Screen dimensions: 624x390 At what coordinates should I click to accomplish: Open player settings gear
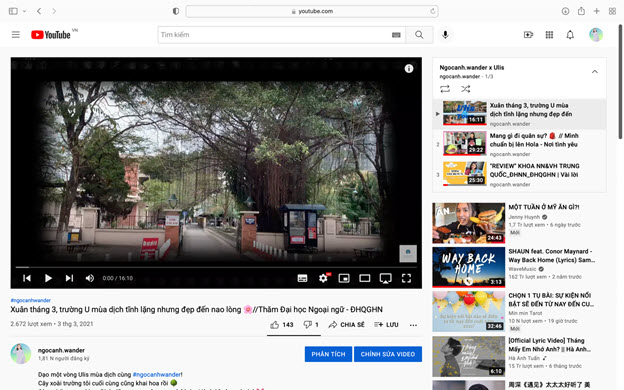[324, 278]
